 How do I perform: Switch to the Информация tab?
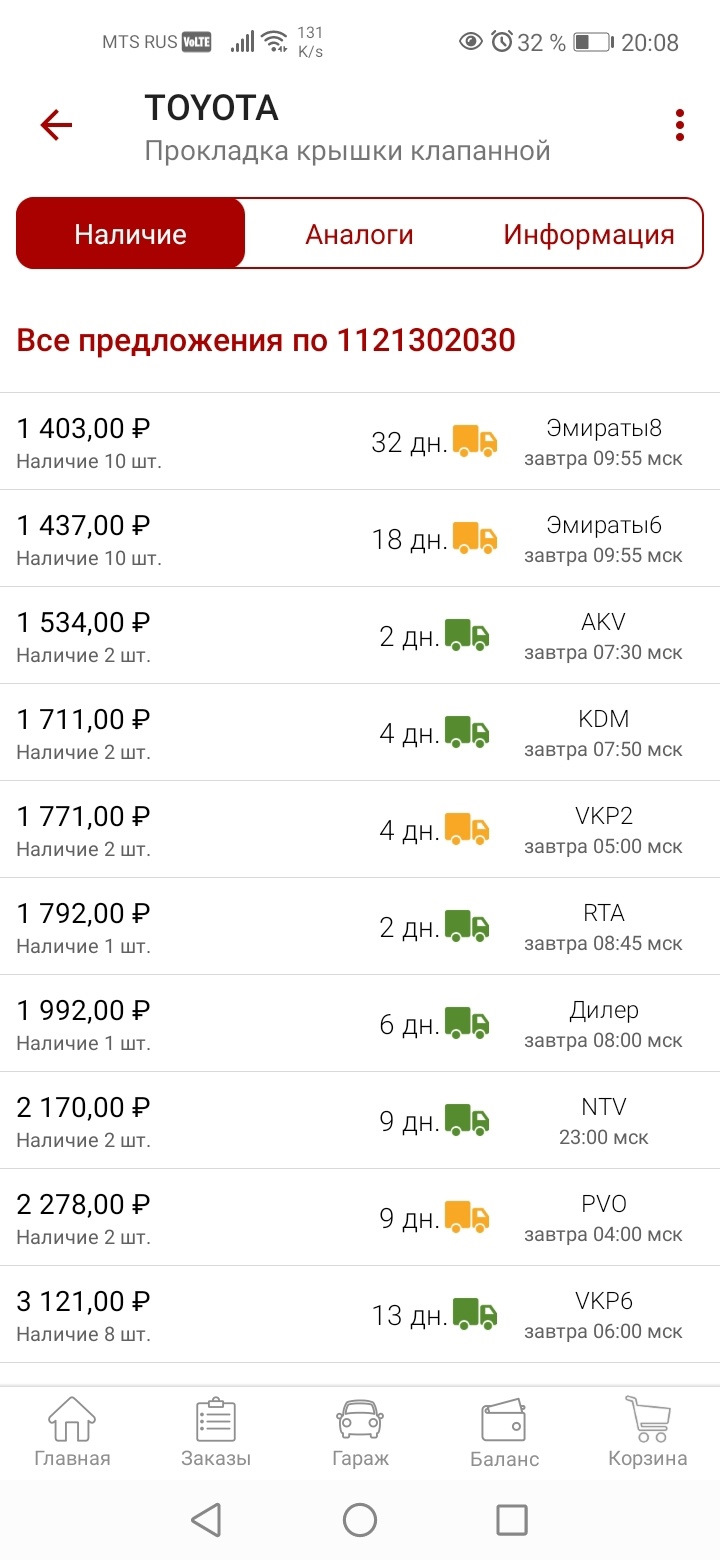click(588, 235)
